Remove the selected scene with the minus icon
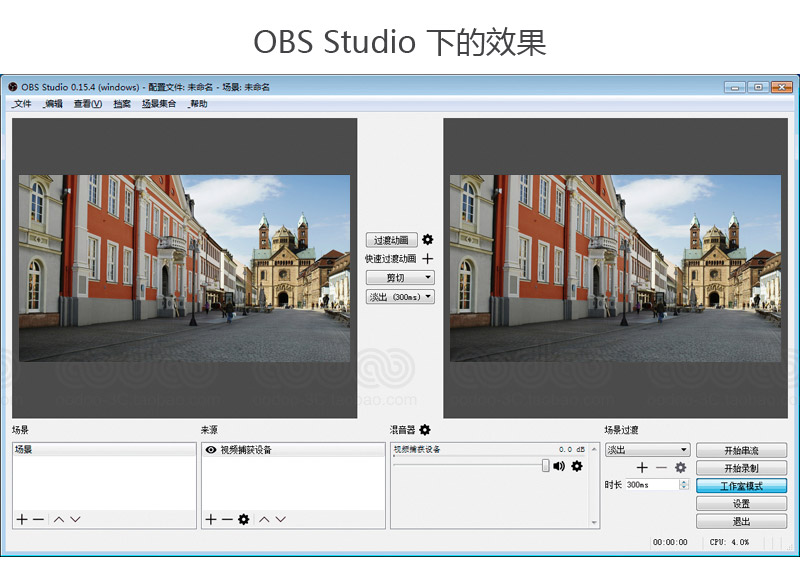The image size is (800, 578). click(x=38, y=519)
